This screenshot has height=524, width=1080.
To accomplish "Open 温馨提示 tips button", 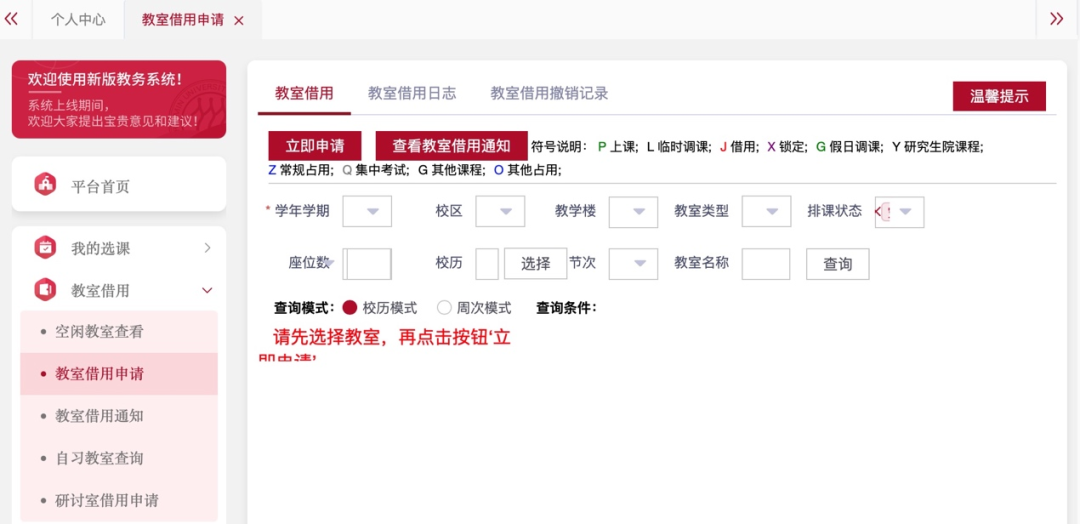I will (x=999, y=96).
